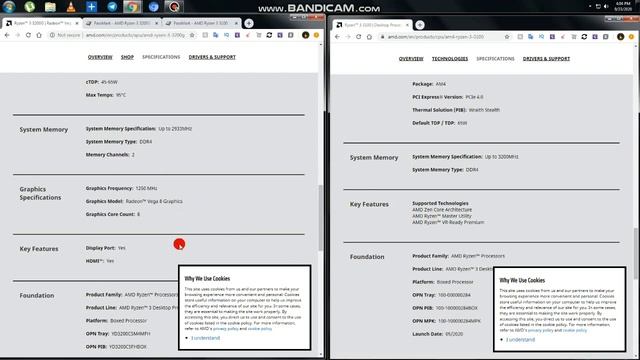Click Home button in right browser window

[x=369, y=37]
